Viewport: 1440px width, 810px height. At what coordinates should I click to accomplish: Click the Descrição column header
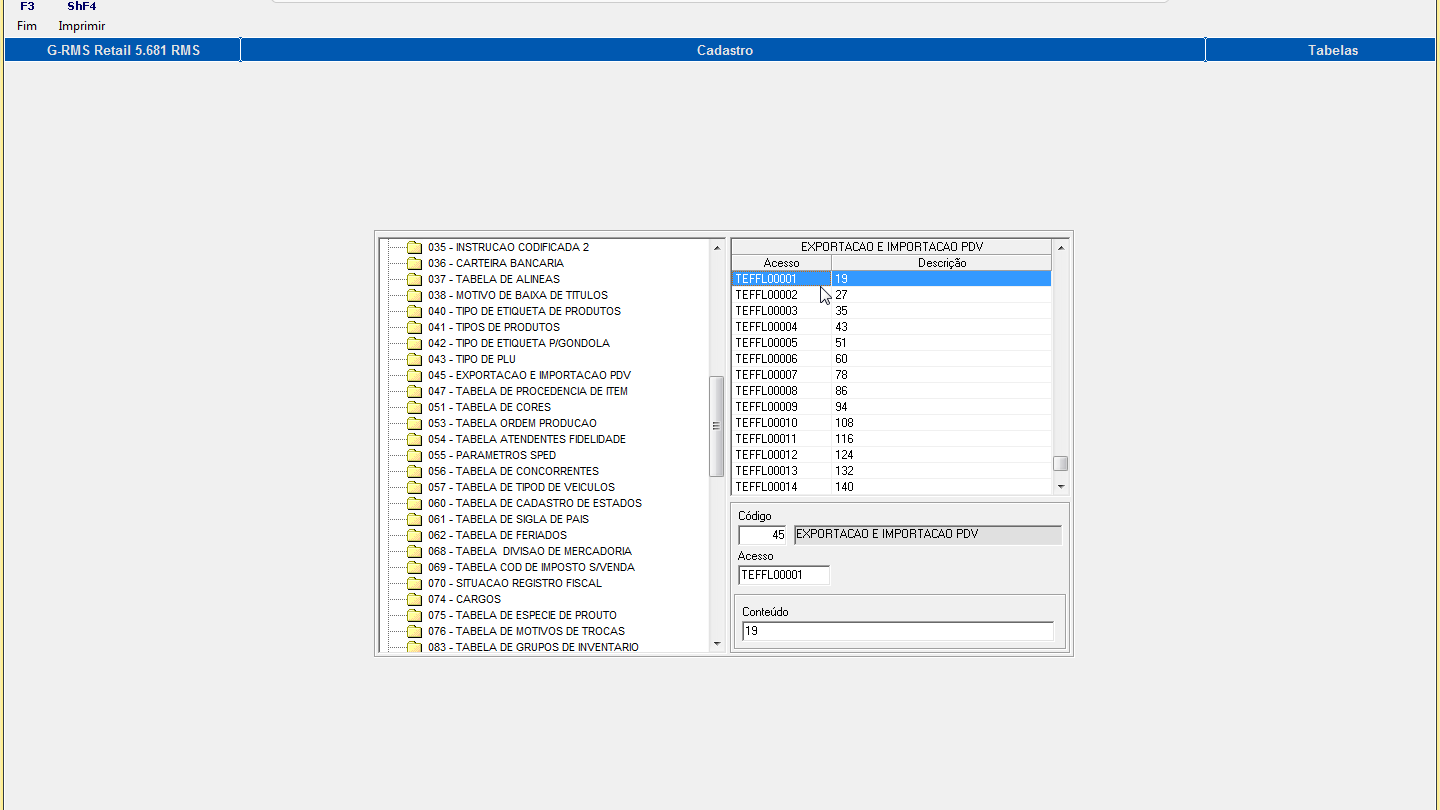coord(941,263)
